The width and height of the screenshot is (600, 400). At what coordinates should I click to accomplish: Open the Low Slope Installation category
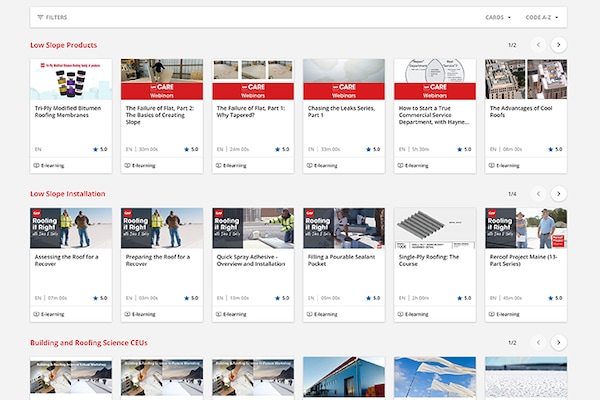click(x=68, y=193)
